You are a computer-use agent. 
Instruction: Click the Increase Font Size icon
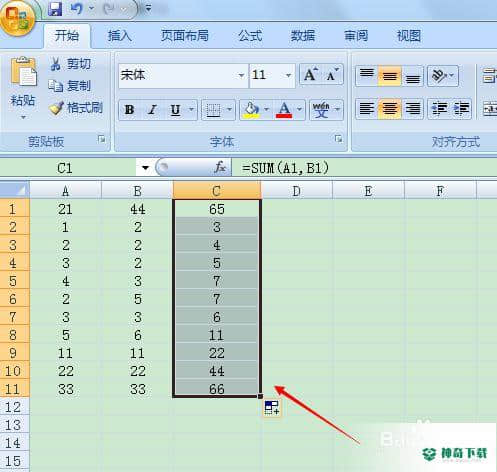point(311,75)
